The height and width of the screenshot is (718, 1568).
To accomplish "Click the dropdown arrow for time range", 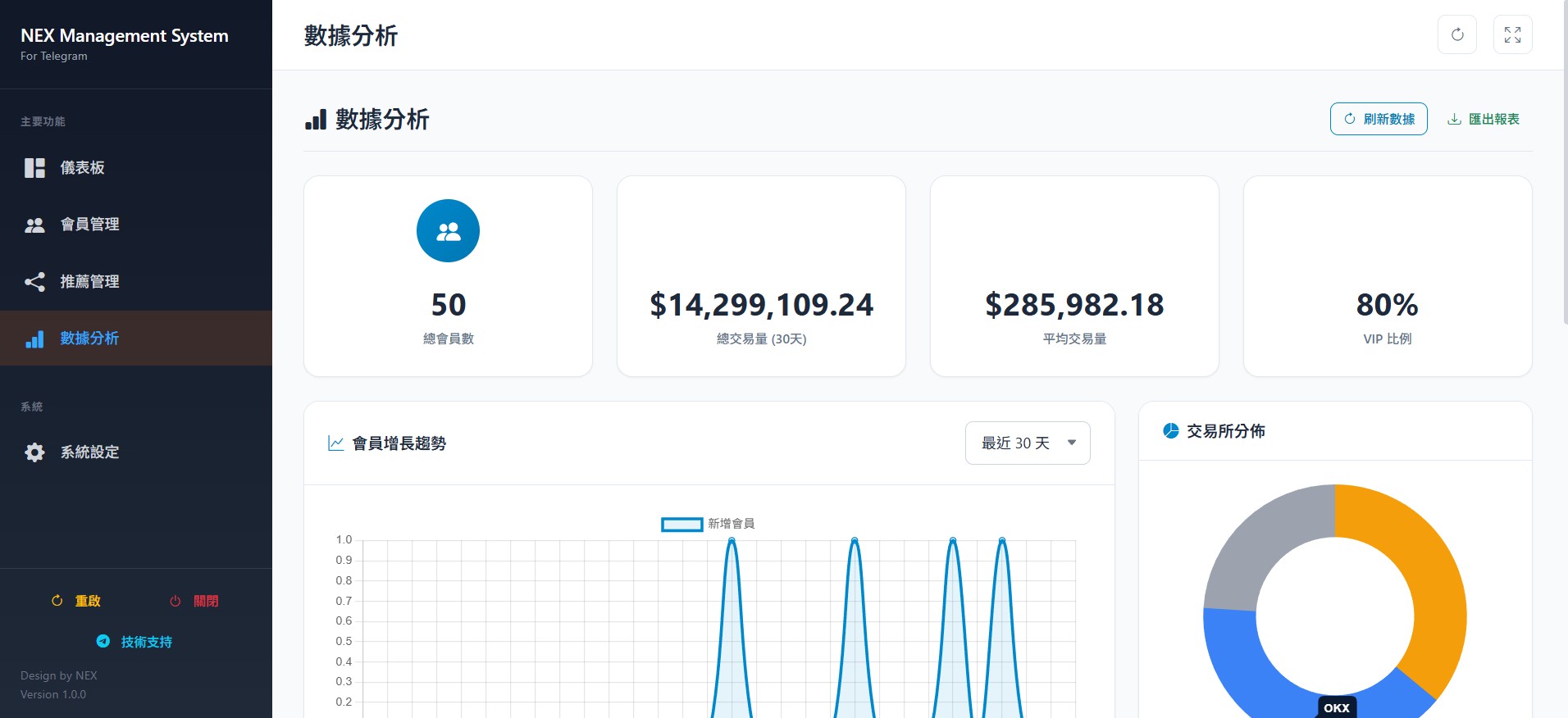I will click(1071, 443).
